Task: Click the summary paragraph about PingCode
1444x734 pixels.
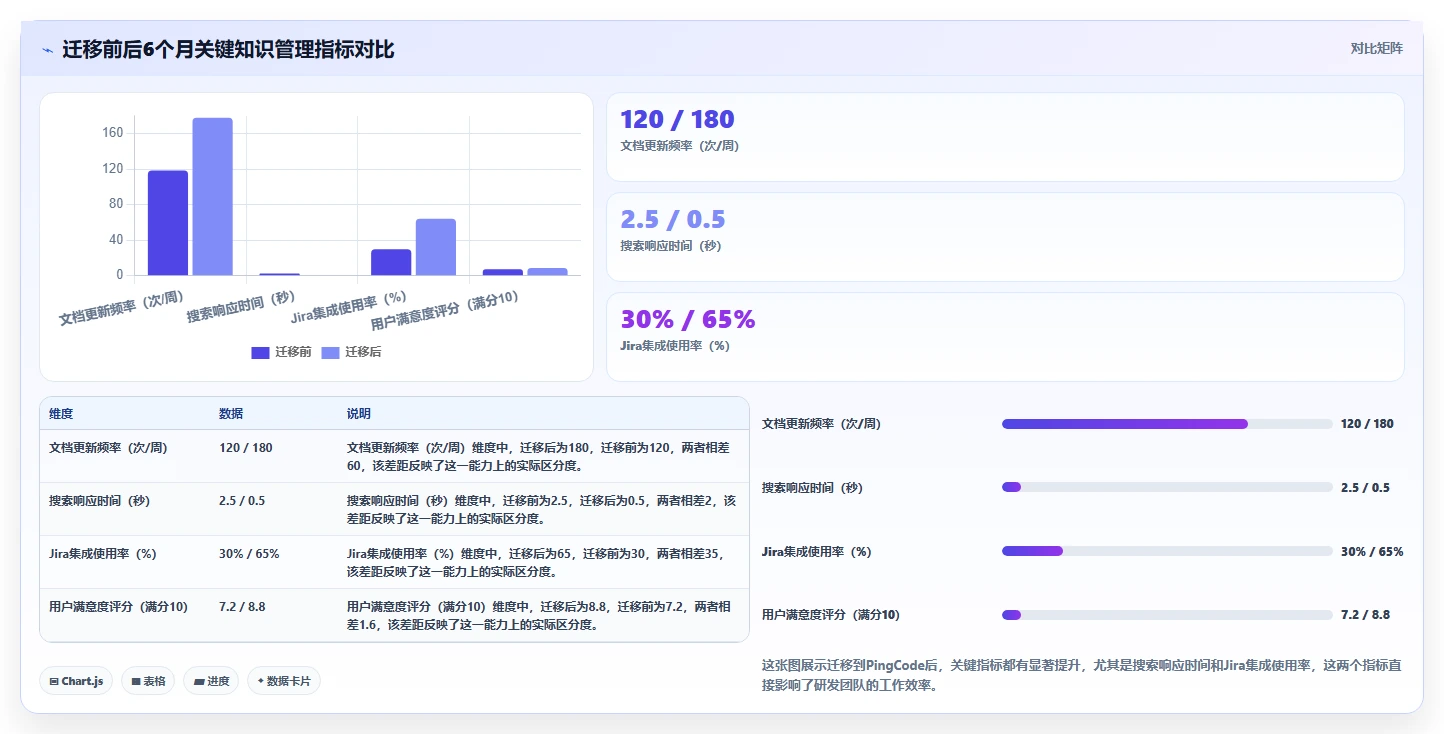Action: pyautogui.click(x=1082, y=676)
